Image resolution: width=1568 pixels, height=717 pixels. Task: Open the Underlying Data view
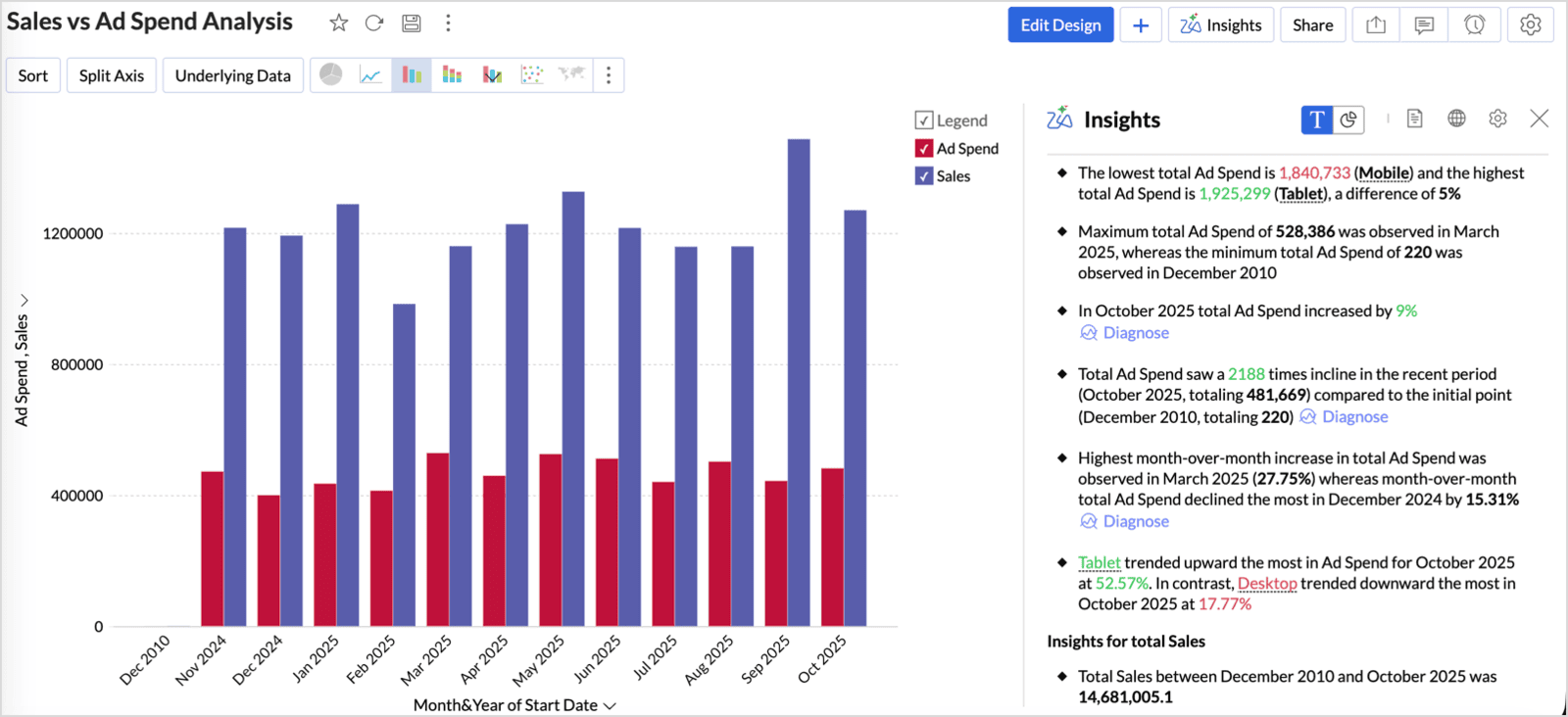[232, 75]
